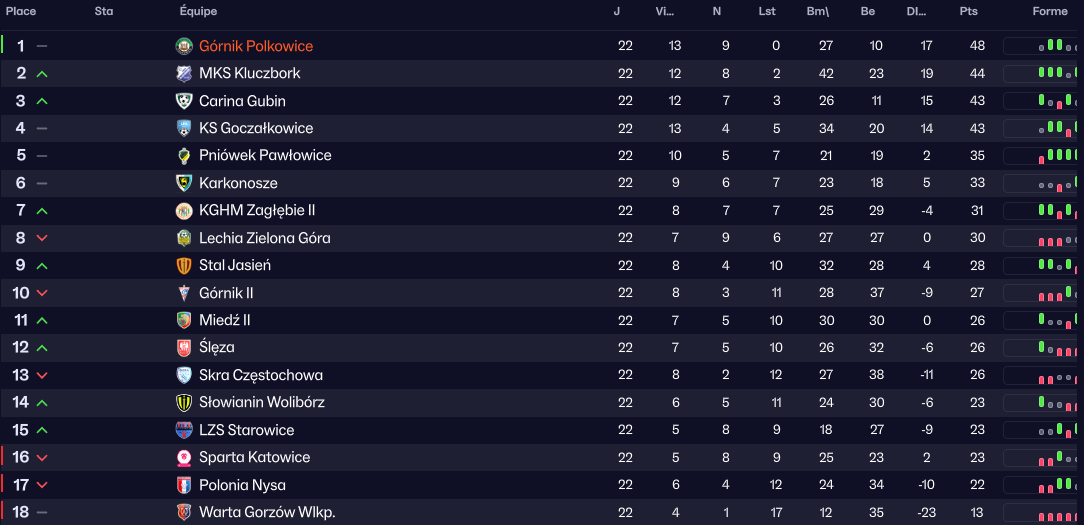Click the Ślęza club crest icon
1084x525 pixels.
(184, 347)
